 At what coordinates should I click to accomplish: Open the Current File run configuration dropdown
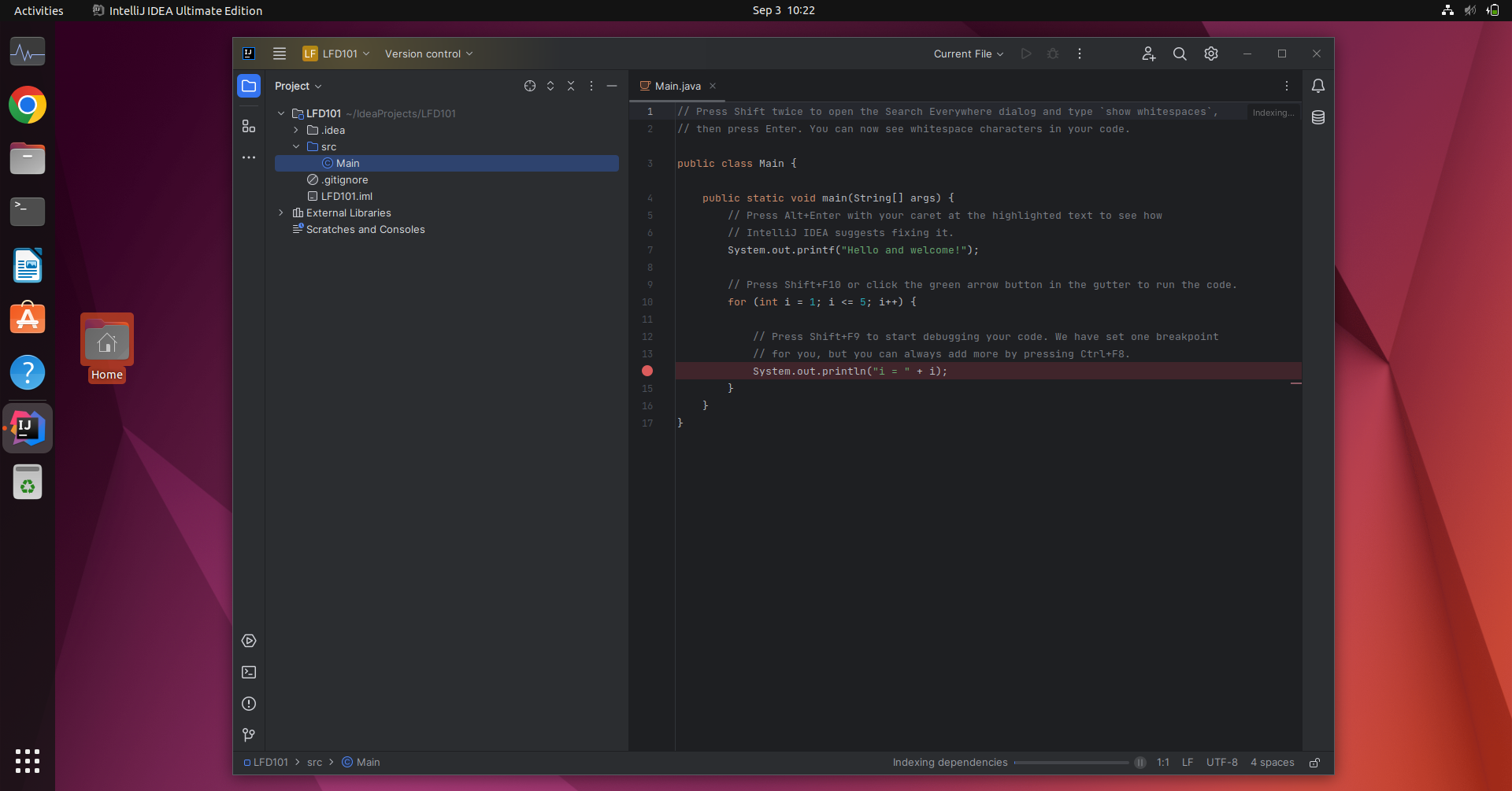click(x=967, y=54)
